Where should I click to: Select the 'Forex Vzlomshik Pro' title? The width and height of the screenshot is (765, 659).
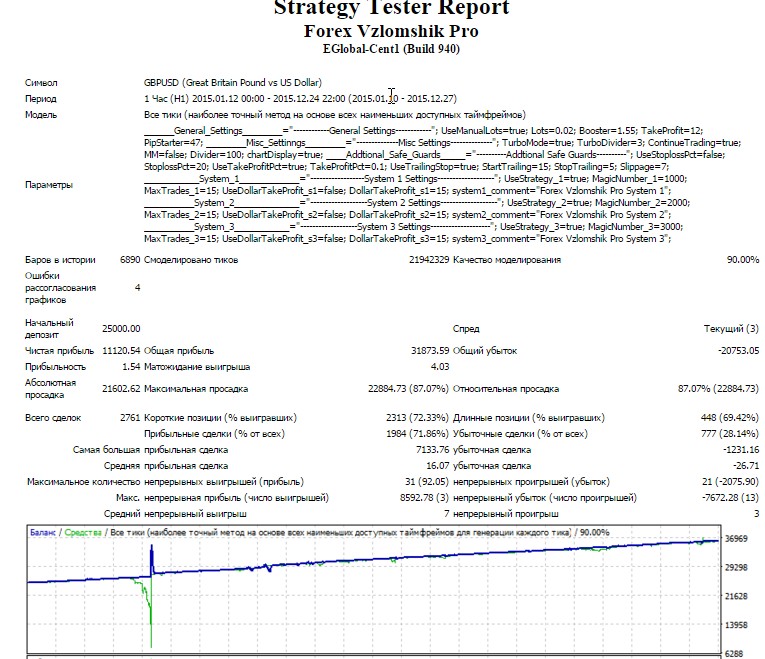391,31
